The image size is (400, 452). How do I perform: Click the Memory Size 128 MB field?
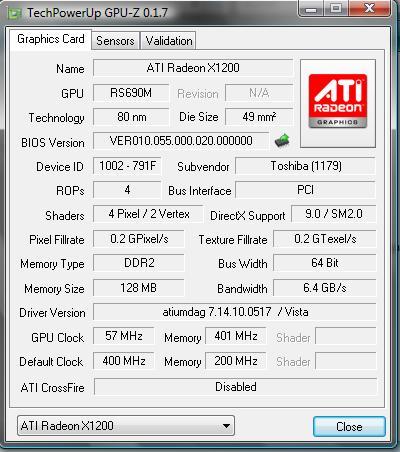coord(139,288)
